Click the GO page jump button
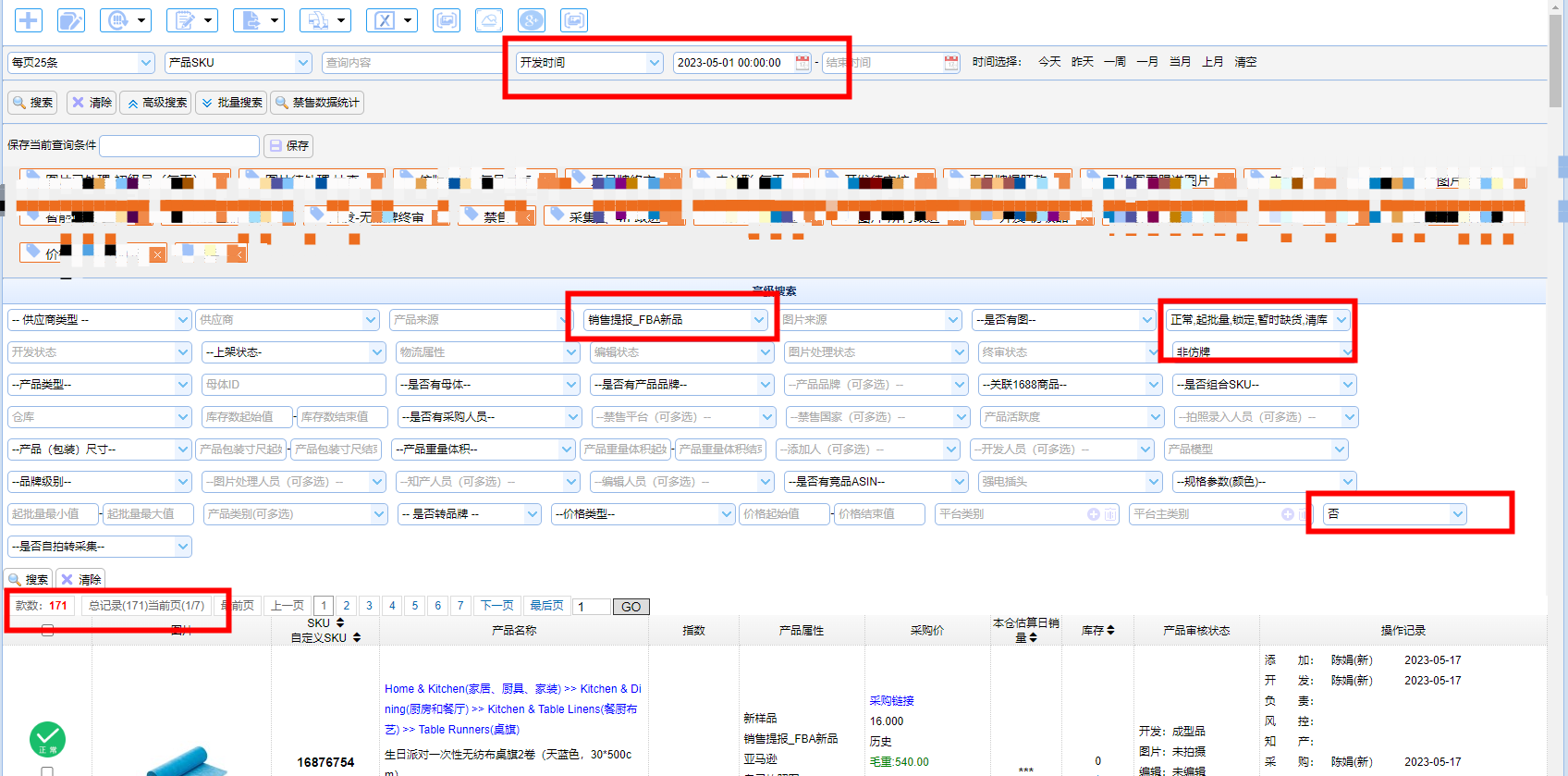 pos(631,607)
